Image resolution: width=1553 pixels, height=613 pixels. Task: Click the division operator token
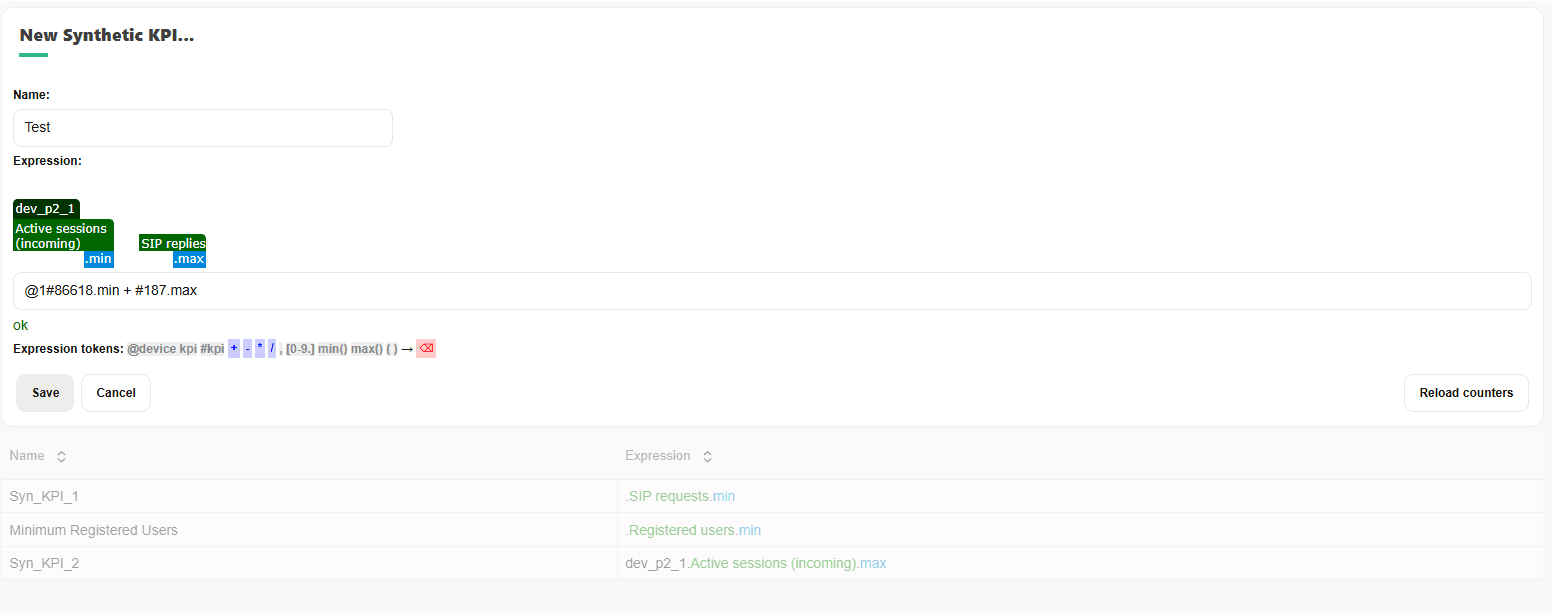[272, 348]
